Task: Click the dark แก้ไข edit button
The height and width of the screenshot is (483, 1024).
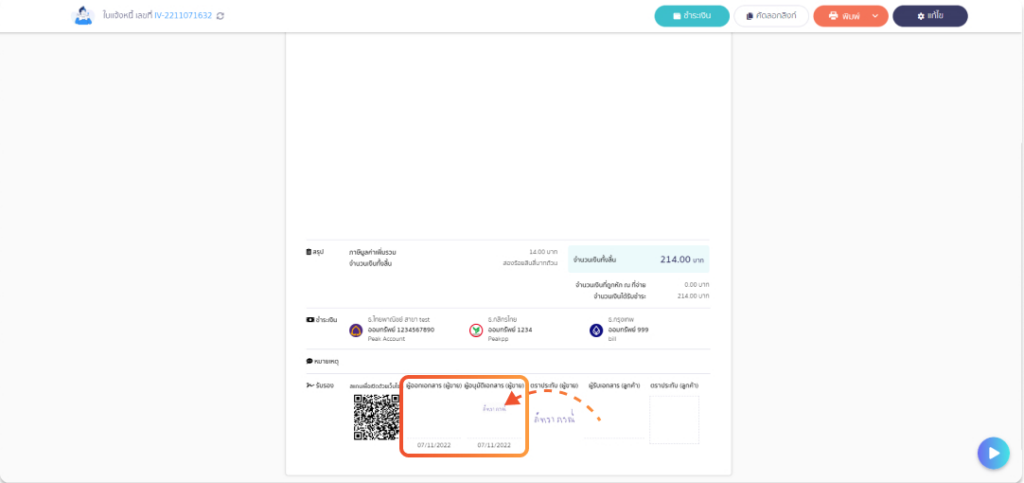Action: pos(930,16)
